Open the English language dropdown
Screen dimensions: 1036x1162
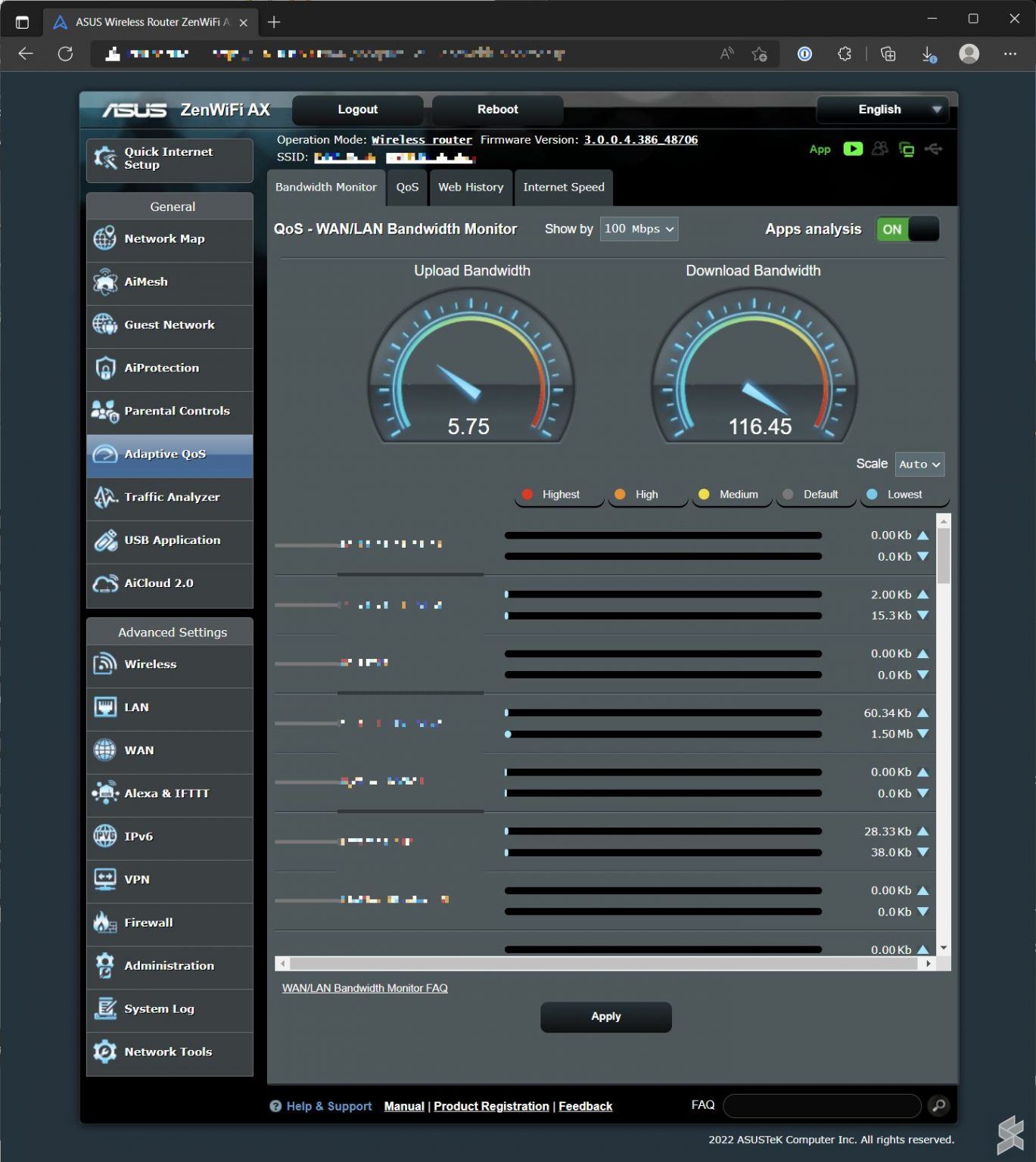[x=886, y=110]
